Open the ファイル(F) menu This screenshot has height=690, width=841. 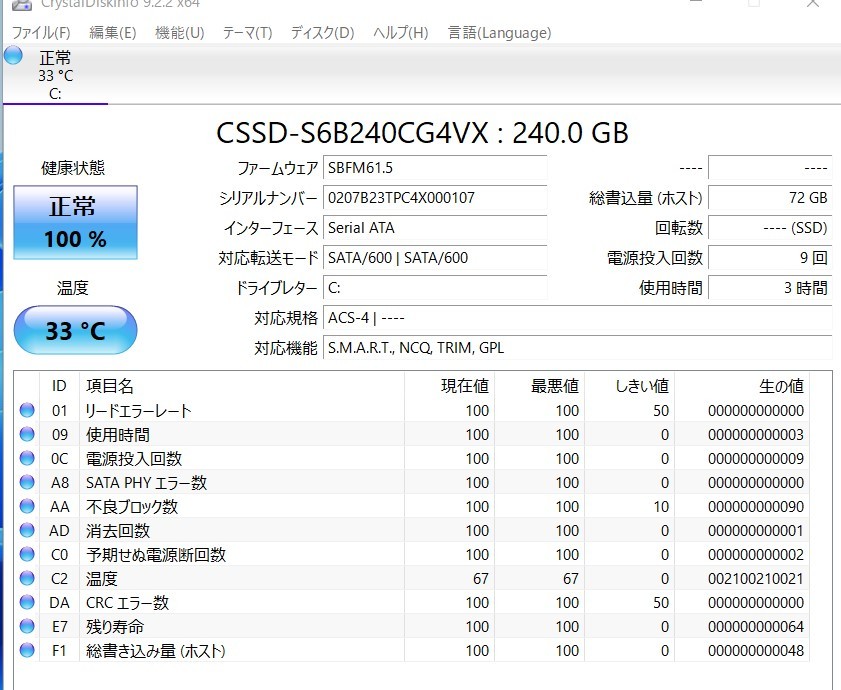pos(41,33)
